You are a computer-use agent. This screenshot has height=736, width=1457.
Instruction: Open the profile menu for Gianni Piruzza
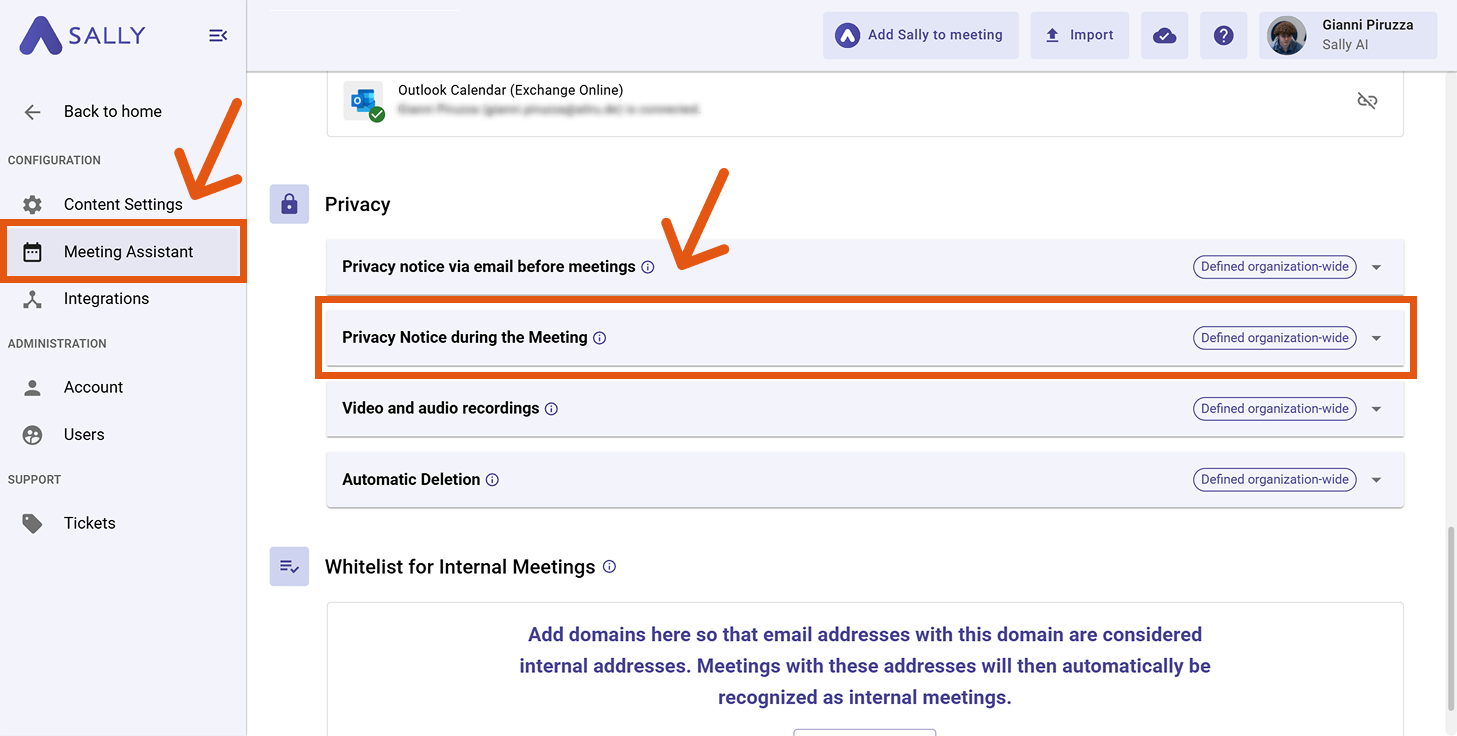pyautogui.click(x=1346, y=34)
